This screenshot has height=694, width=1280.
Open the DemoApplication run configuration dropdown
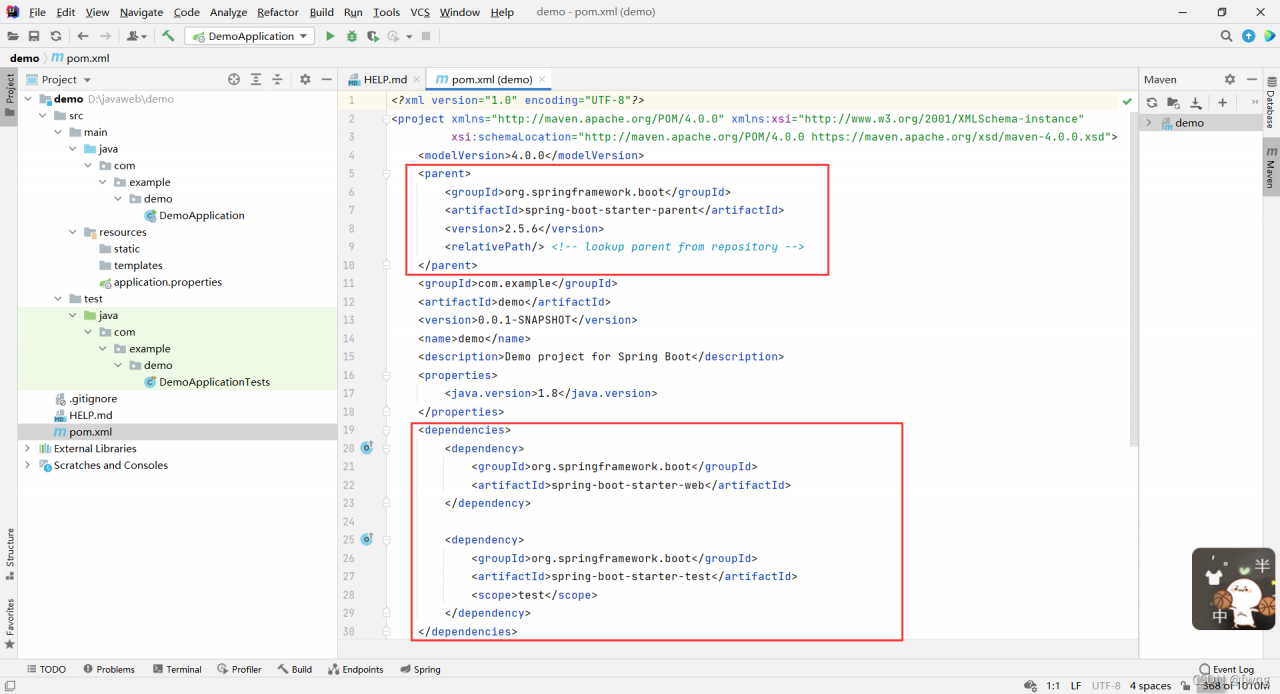tap(251, 36)
